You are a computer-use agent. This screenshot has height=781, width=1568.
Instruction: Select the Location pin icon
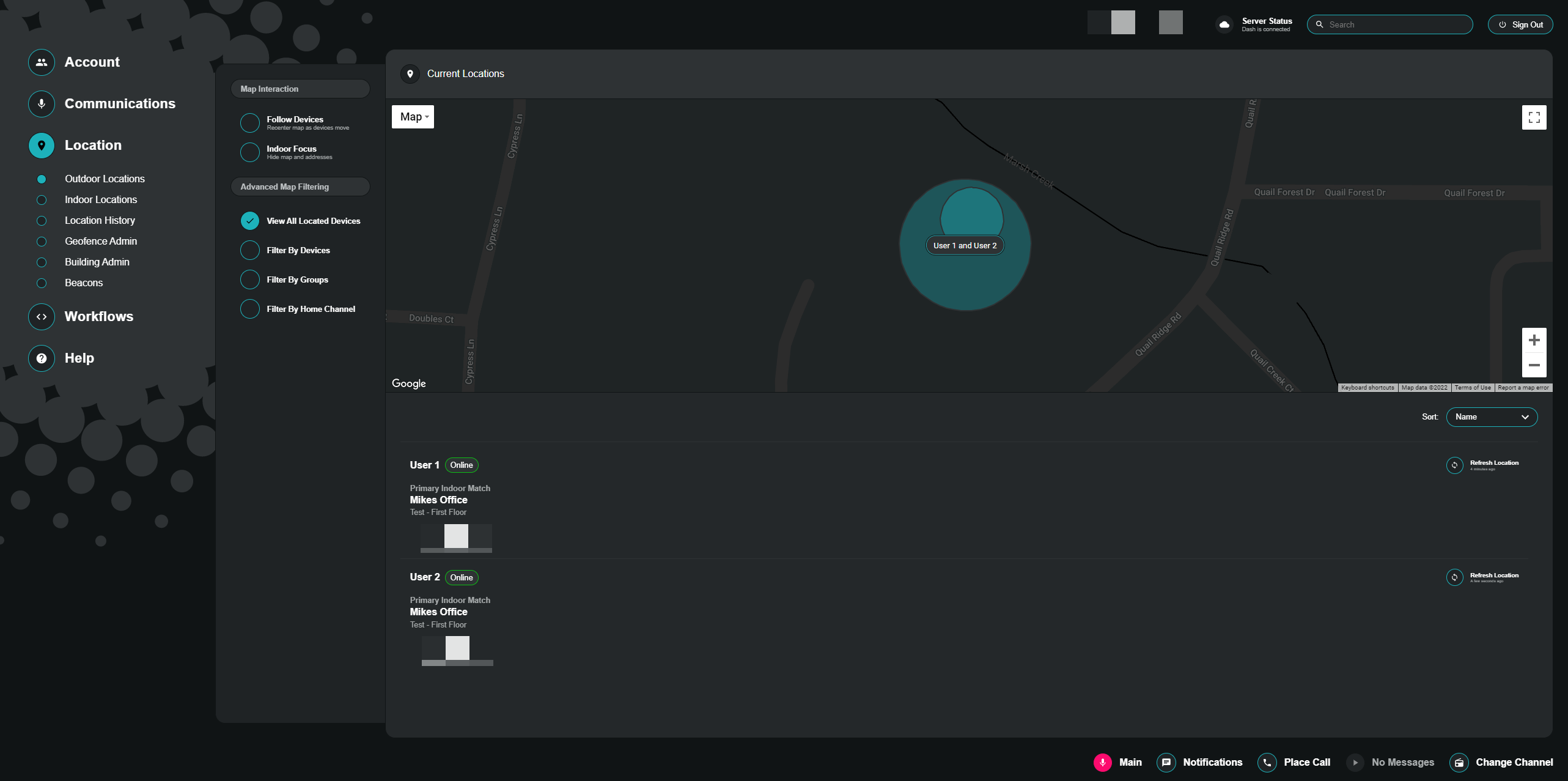tap(41, 146)
